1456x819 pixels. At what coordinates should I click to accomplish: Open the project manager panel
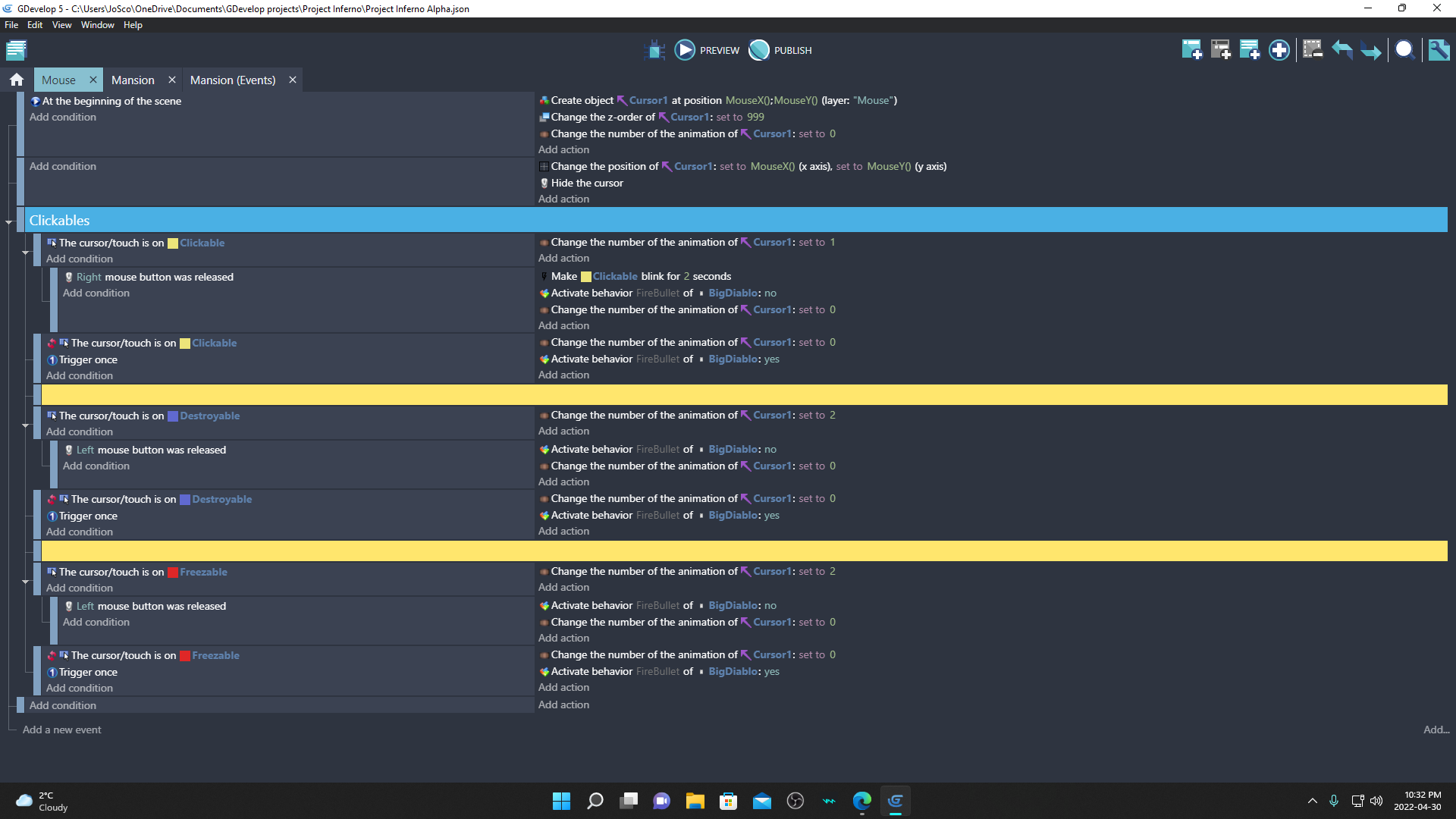tap(16, 50)
